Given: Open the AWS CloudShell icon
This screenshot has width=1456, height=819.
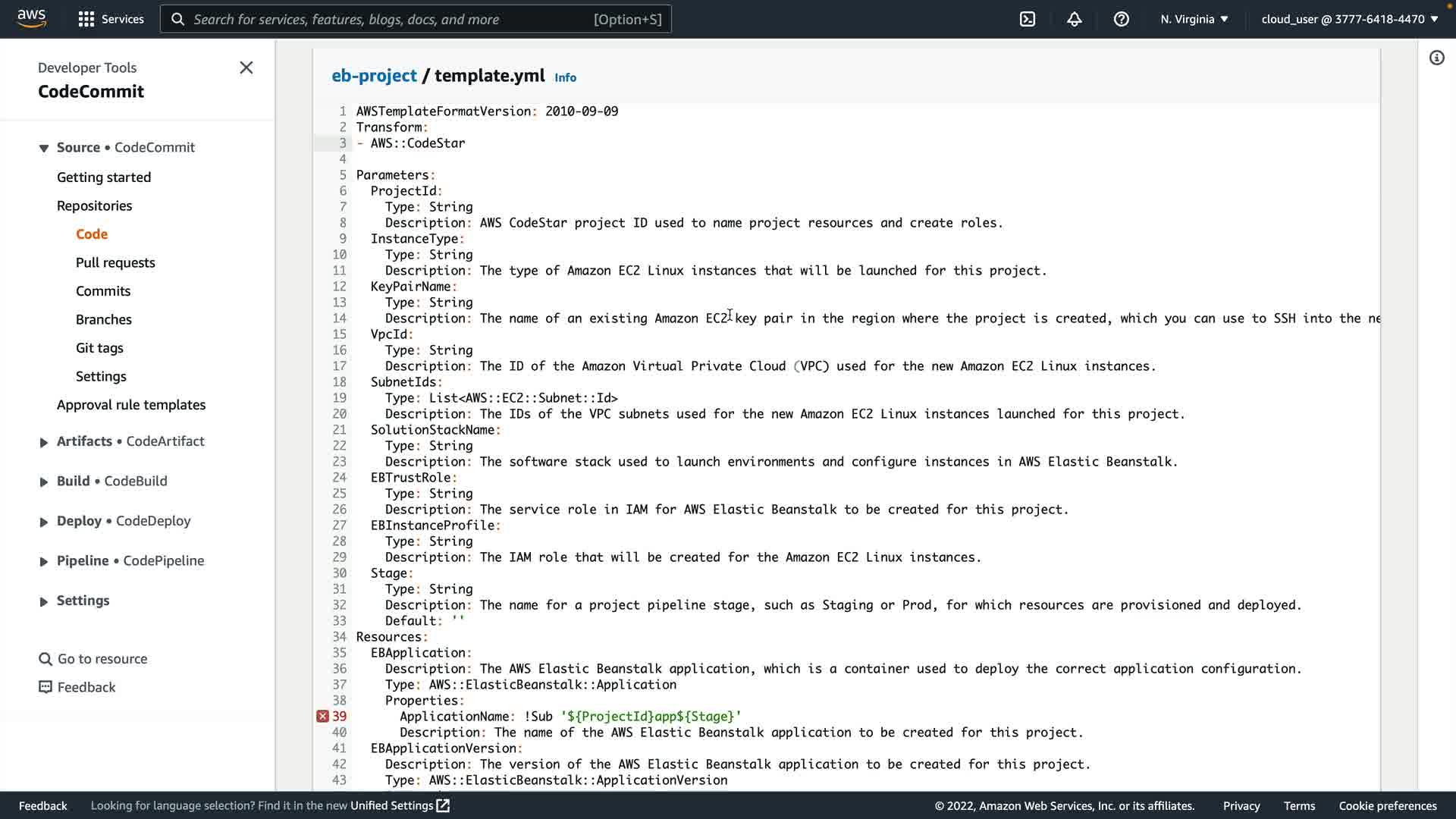Looking at the screenshot, I should coord(1028,19).
